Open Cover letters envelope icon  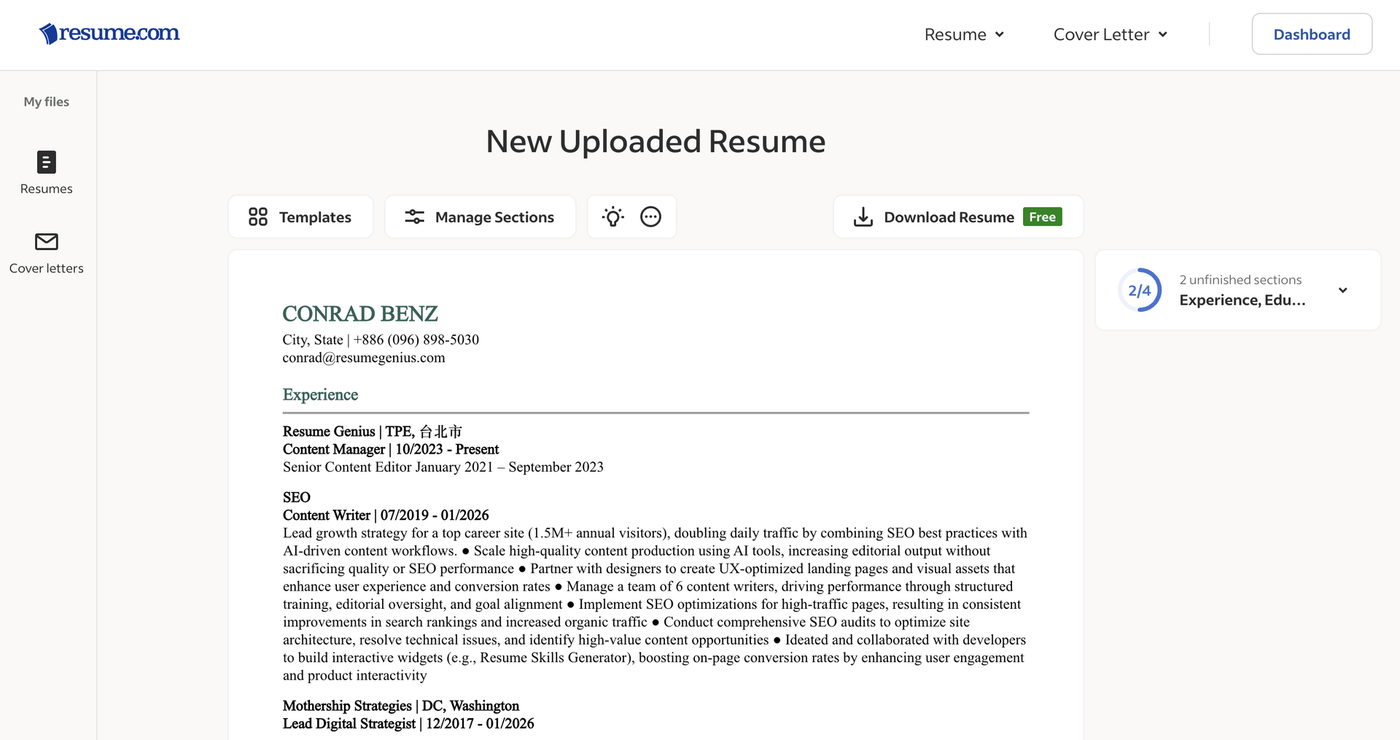(46, 242)
